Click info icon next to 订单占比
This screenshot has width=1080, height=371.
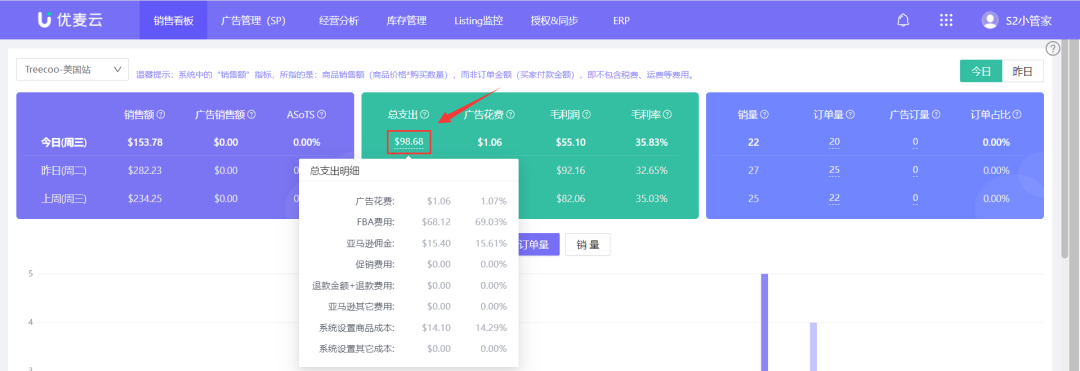coord(1017,115)
